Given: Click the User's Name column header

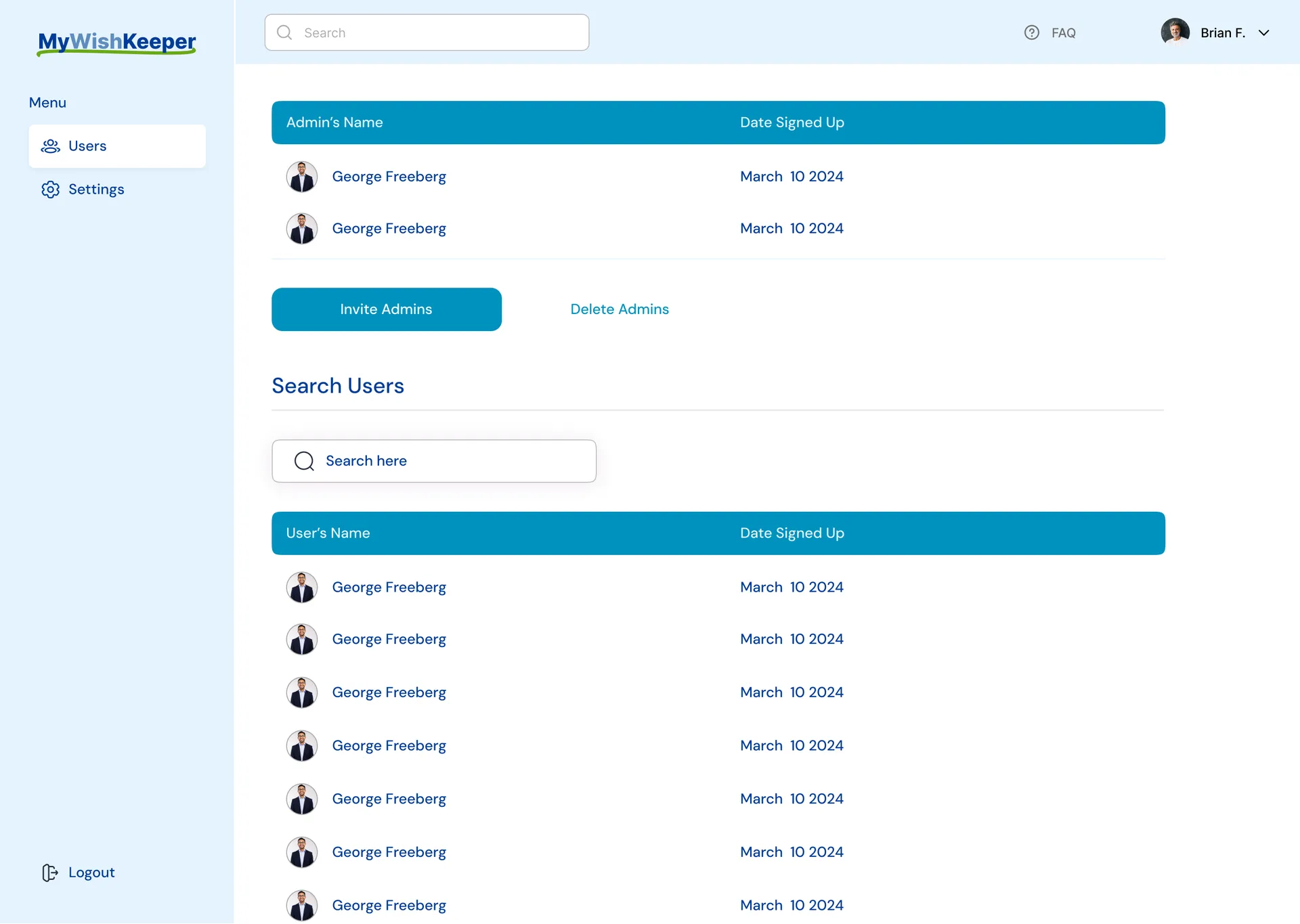Looking at the screenshot, I should click(328, 533).
